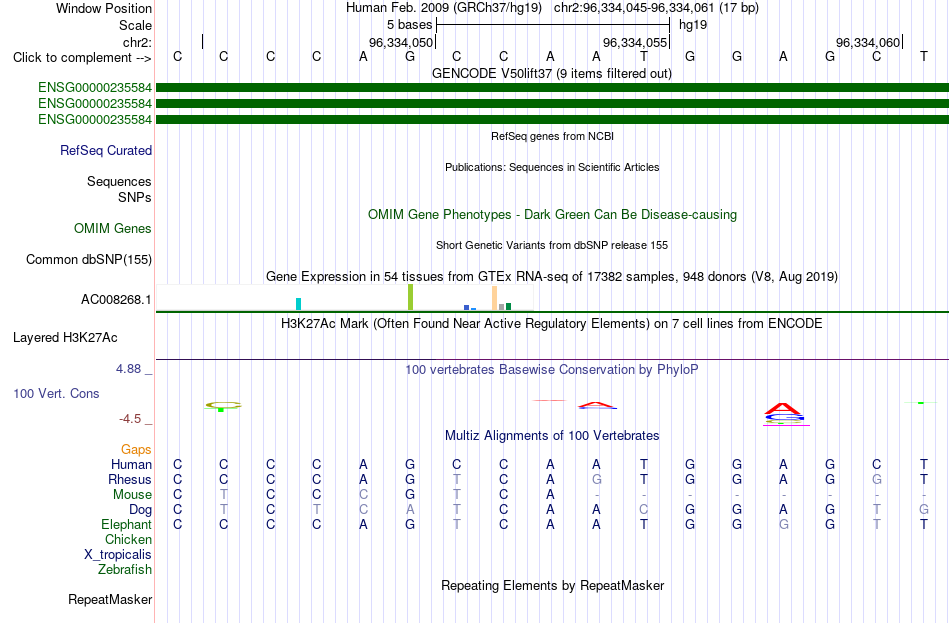Click the '5 bases' scale bar label
Image resolution: width=950 pixels, height=623 pixels.
(x=410, y=25)
